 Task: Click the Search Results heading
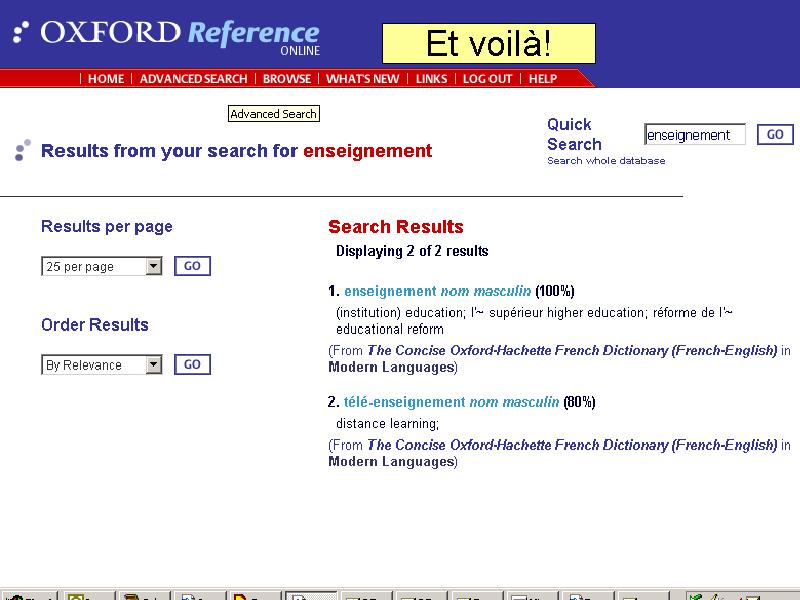click(x=396, y=227)
